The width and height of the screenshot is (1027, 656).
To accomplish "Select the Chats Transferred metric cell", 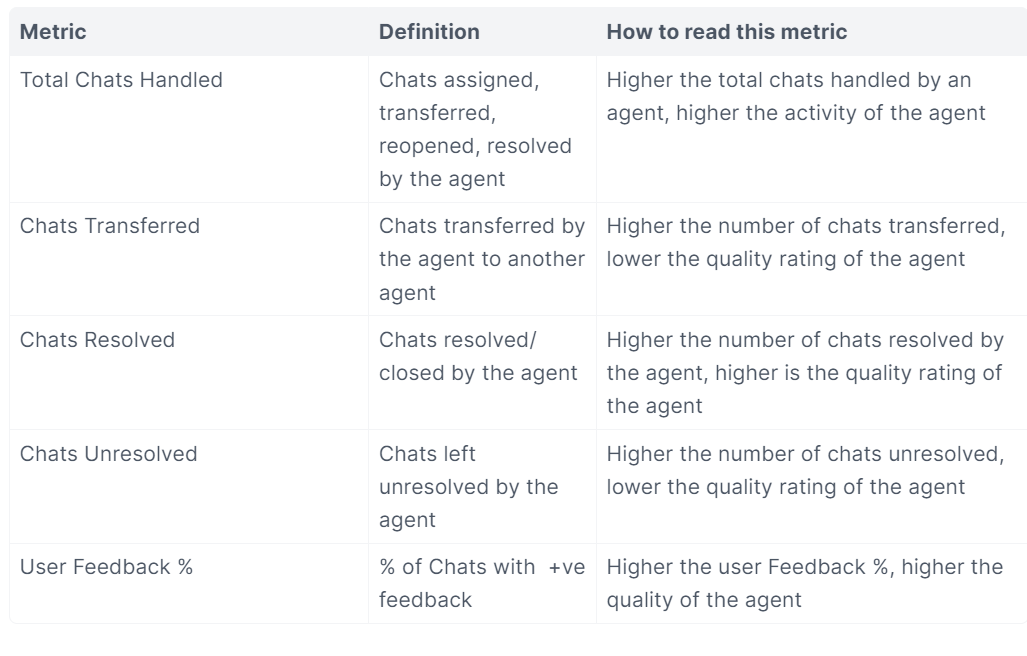I will pos(110,226).
